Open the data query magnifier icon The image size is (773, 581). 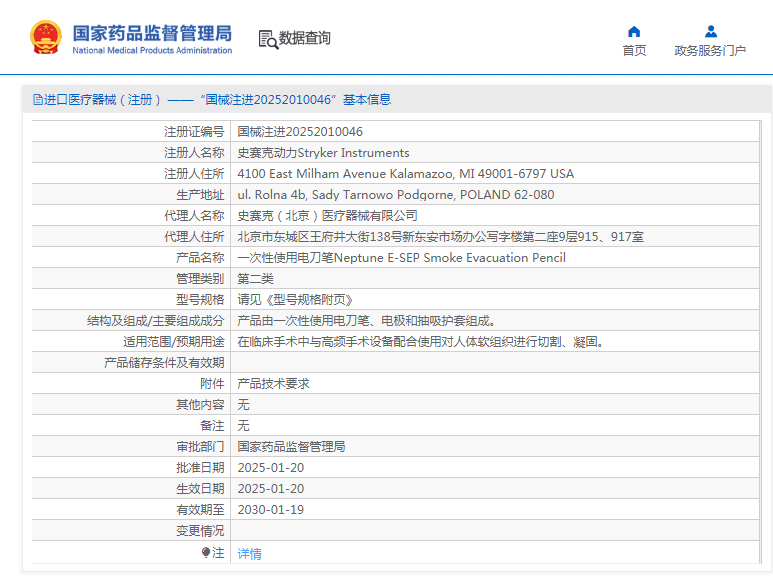point(268,39)
